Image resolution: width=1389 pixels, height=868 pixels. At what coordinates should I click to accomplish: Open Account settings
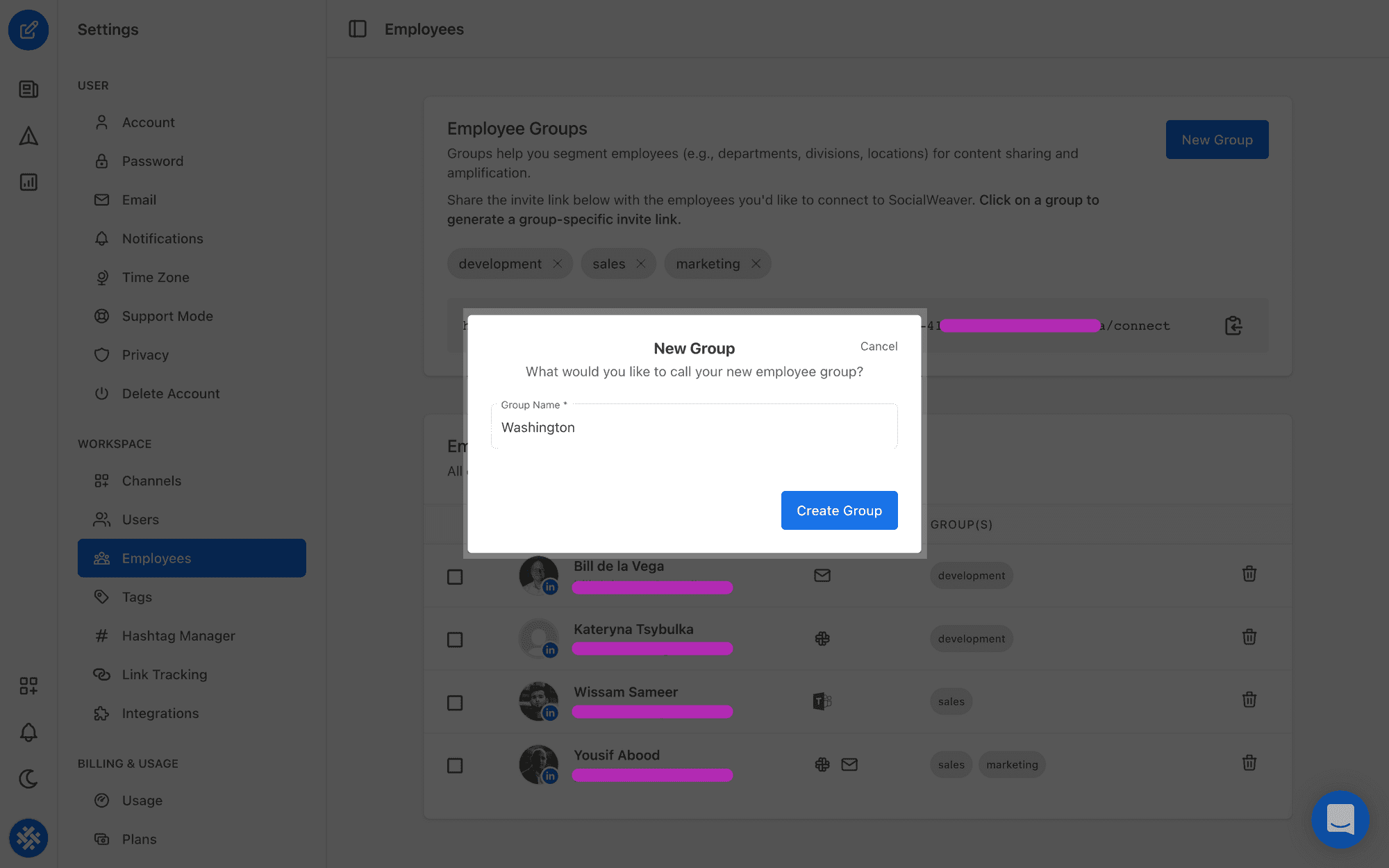(192, 122)
